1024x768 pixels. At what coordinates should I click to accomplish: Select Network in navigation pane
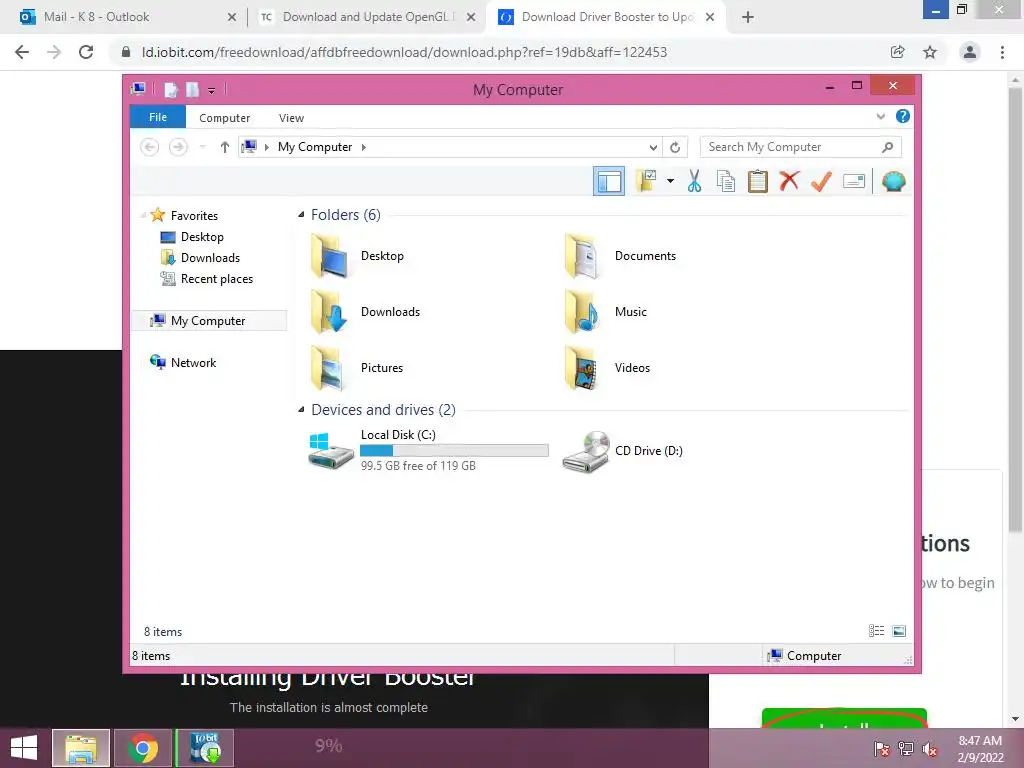193,362
